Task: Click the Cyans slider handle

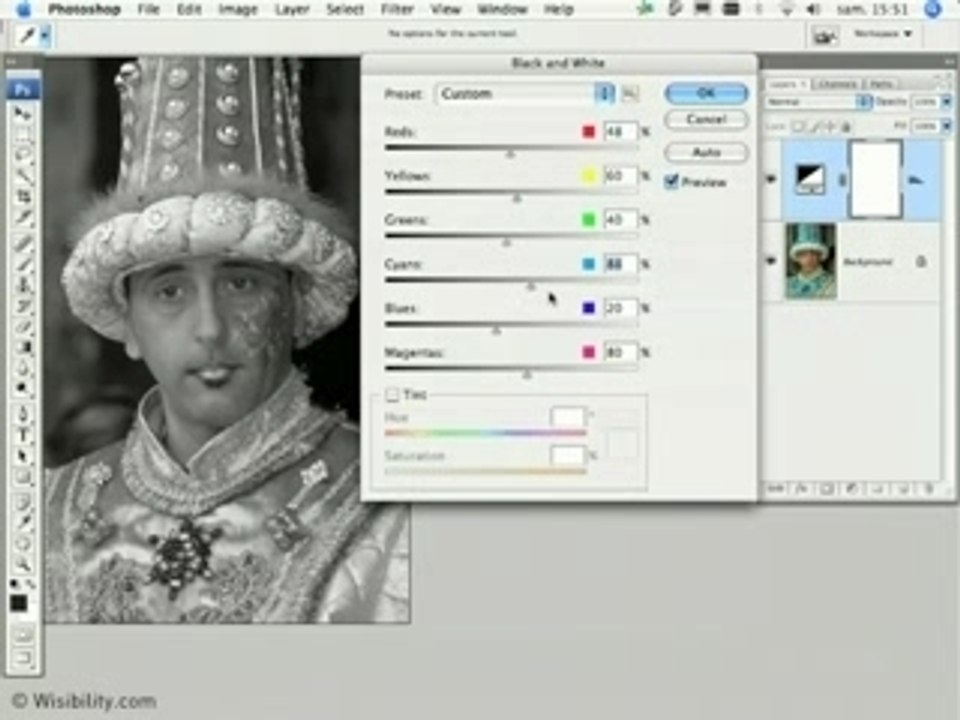Action: coord(531,286)
